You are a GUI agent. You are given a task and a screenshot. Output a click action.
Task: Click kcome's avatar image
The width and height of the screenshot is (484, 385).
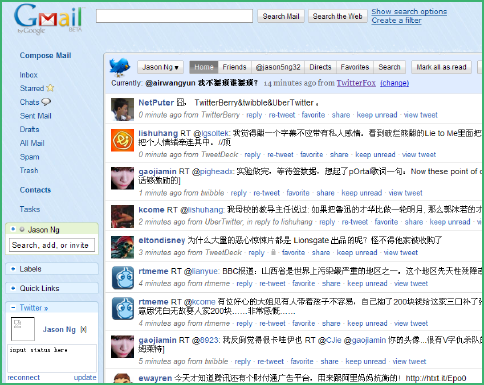click(x=122, y=217)
